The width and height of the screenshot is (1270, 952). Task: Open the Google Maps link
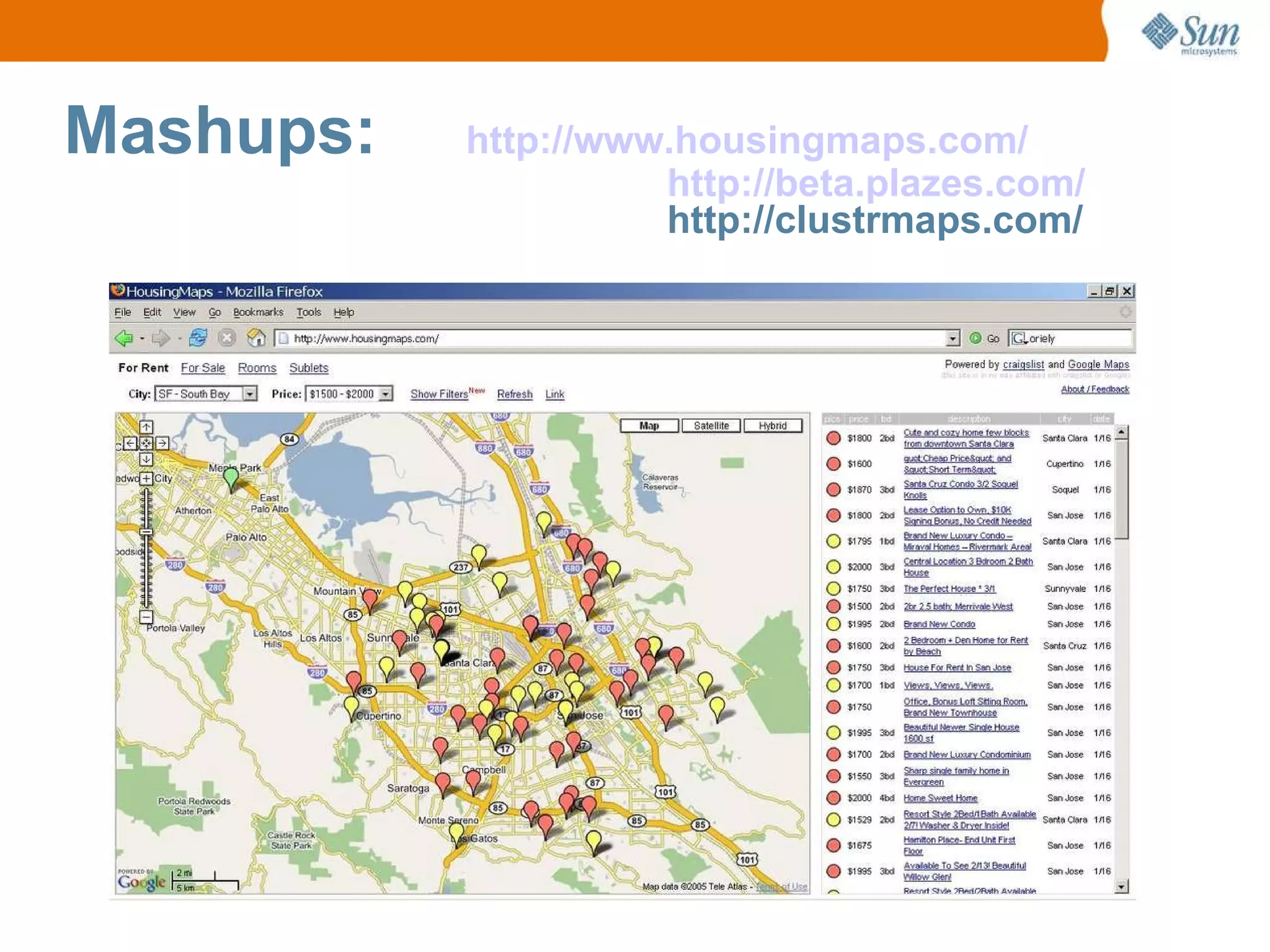[x=1098, y=364]
